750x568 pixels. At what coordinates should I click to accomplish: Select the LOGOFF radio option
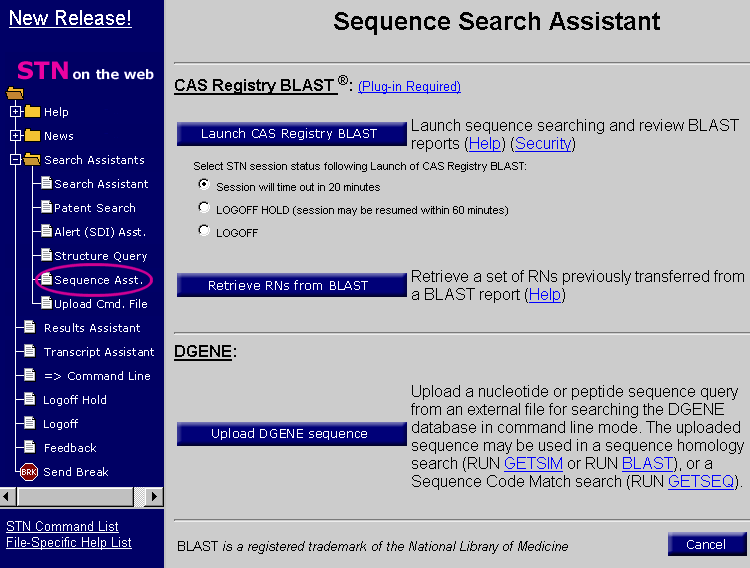point(204,230)
